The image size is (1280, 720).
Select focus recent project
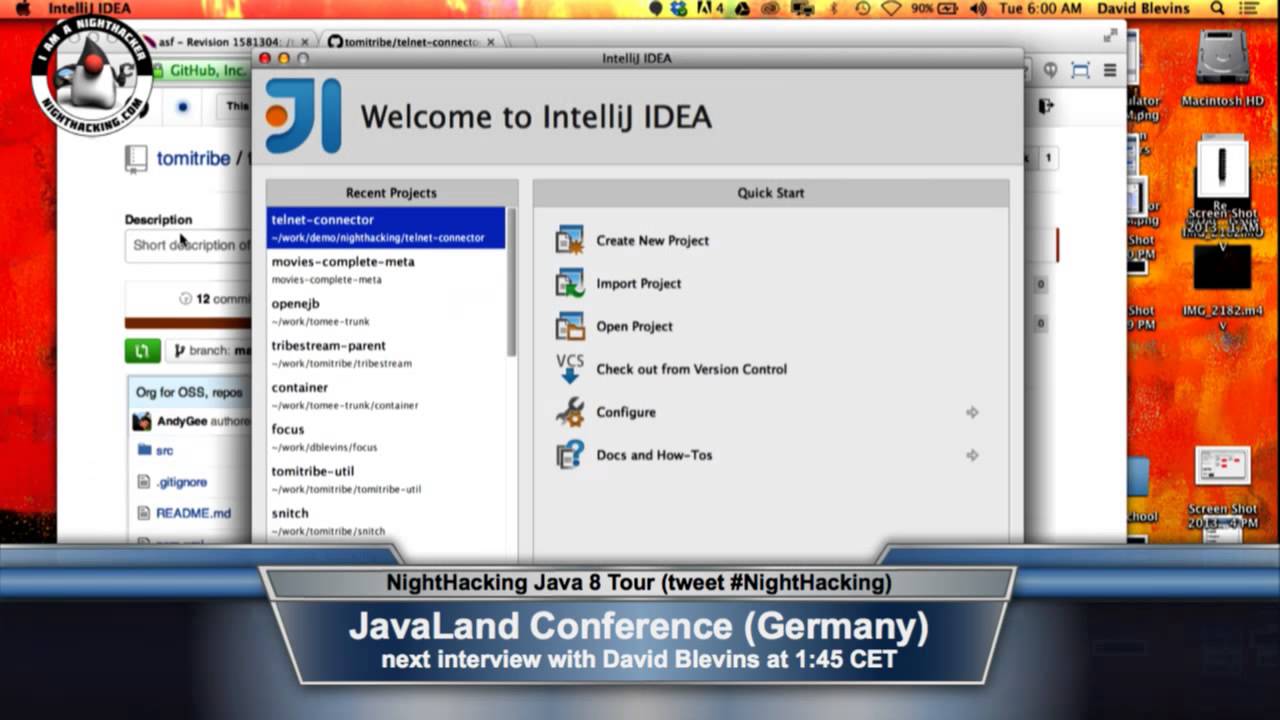(x=386, y=438)
